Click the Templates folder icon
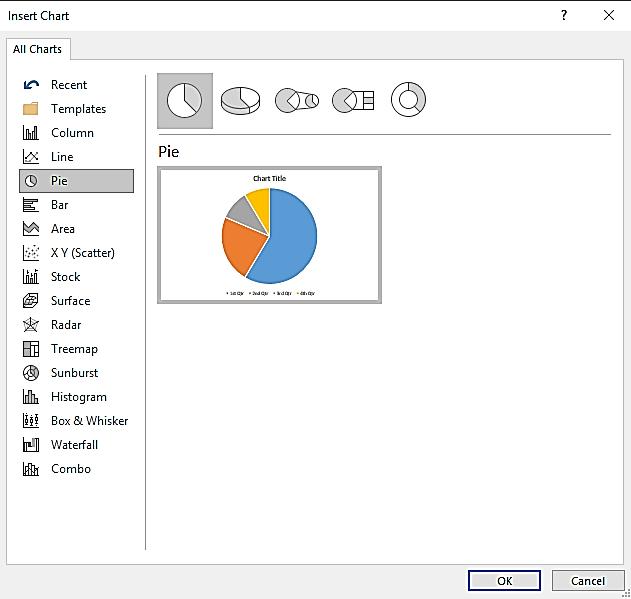The width and height of the screenshot is (631, 599). click(31, 109)
